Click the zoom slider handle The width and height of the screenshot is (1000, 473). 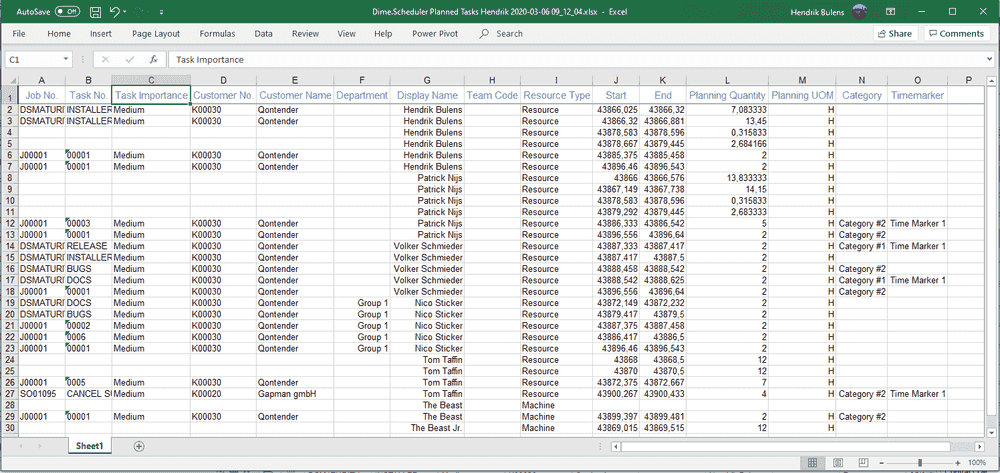[920, 462]
